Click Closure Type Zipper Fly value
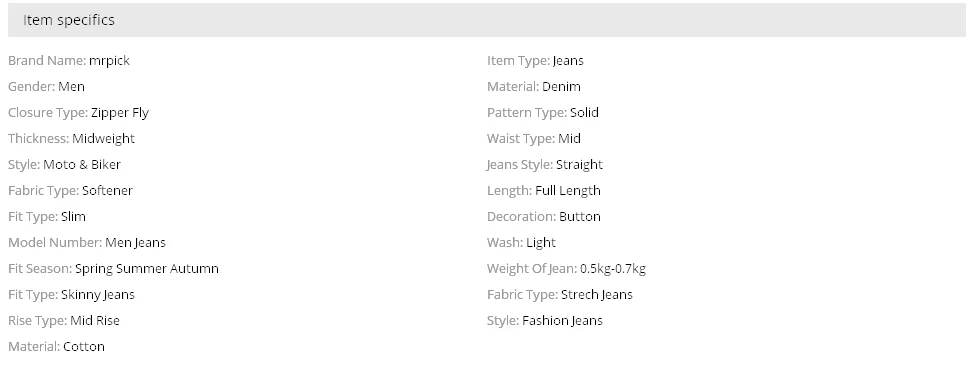The height and width of the screenshot is (365, 972). click(x=120, y=113)
